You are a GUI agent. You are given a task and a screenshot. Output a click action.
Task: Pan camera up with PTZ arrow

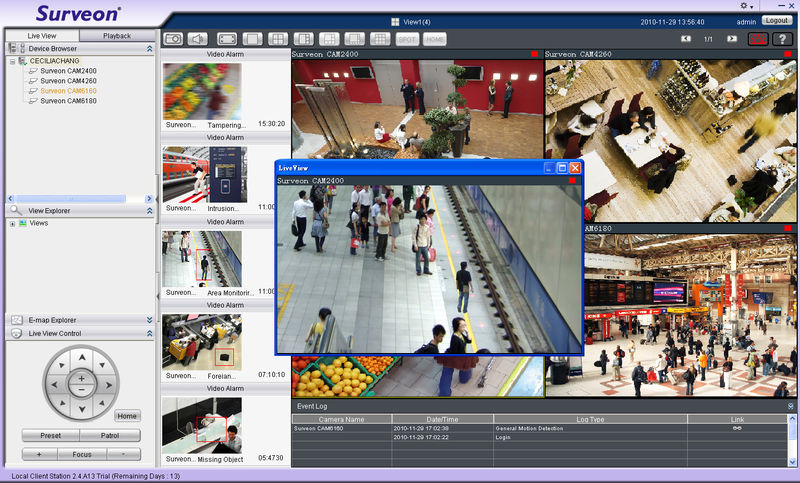point(82,358)
